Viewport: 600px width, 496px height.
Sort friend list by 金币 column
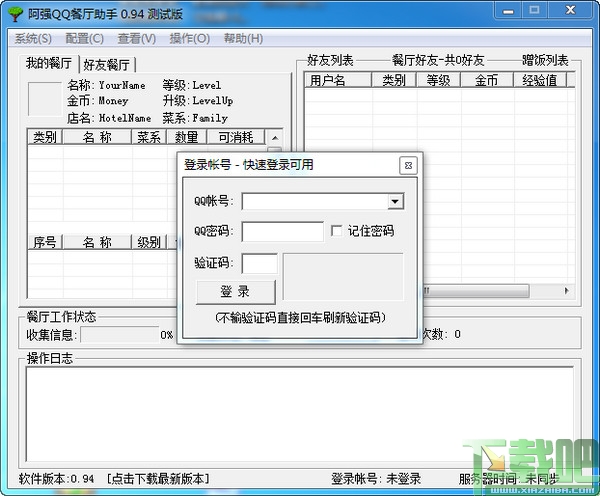(487, 80)
